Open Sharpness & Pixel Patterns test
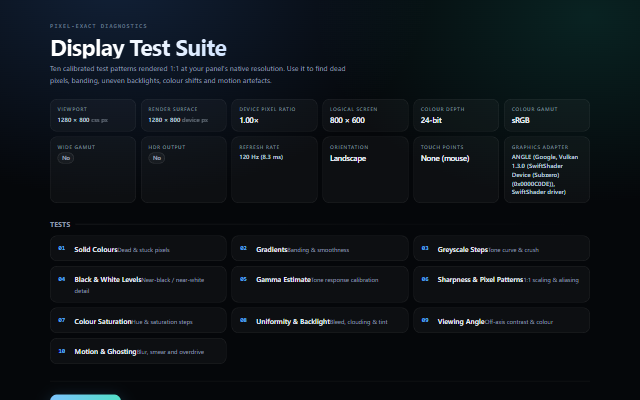 click(x=501, y=284)
